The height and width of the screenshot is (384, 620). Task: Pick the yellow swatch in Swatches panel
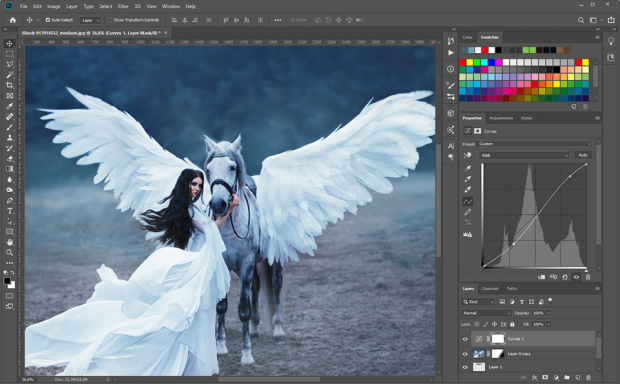(x=470, y=62)
